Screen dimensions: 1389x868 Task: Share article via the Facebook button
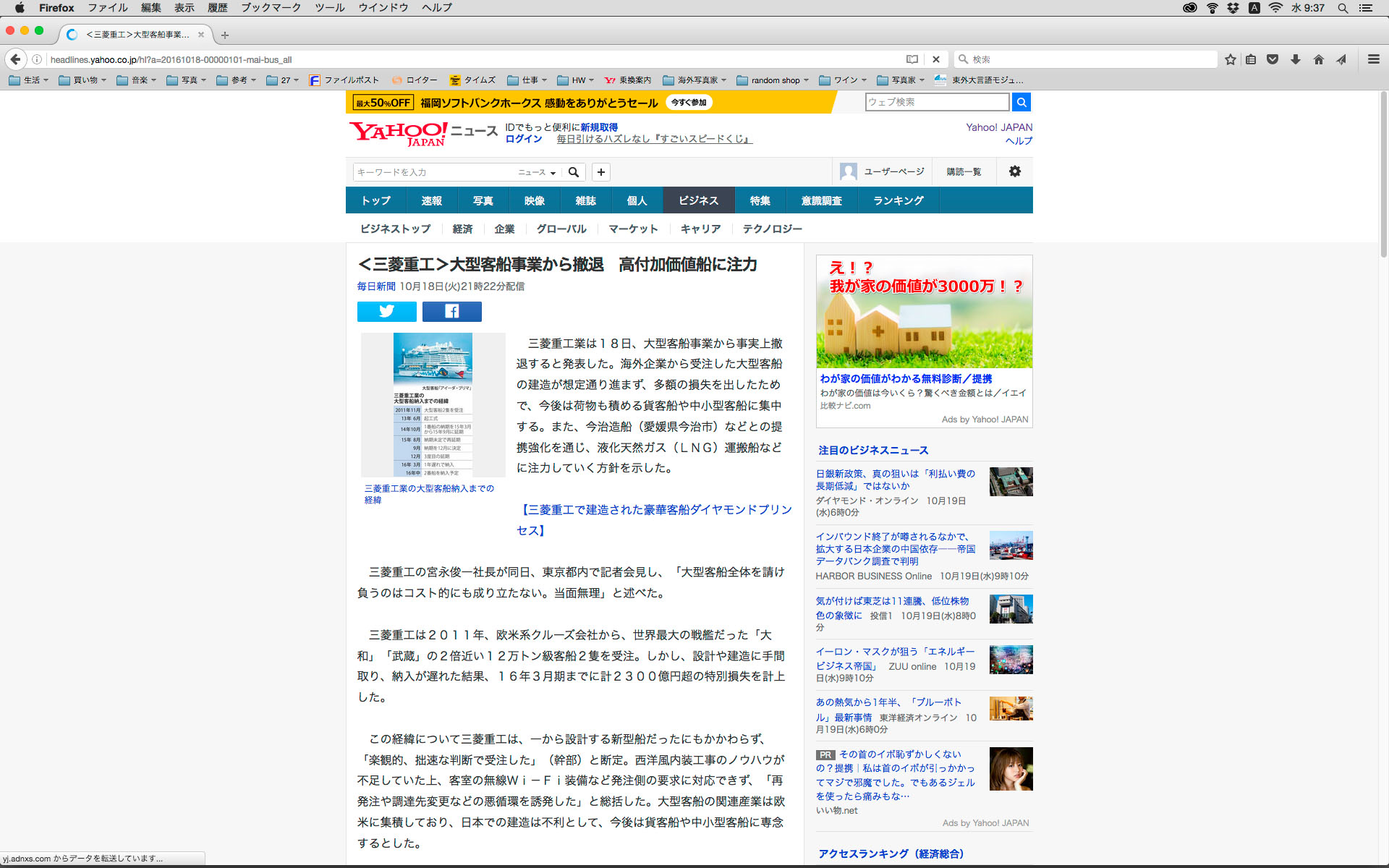point(451,311)
